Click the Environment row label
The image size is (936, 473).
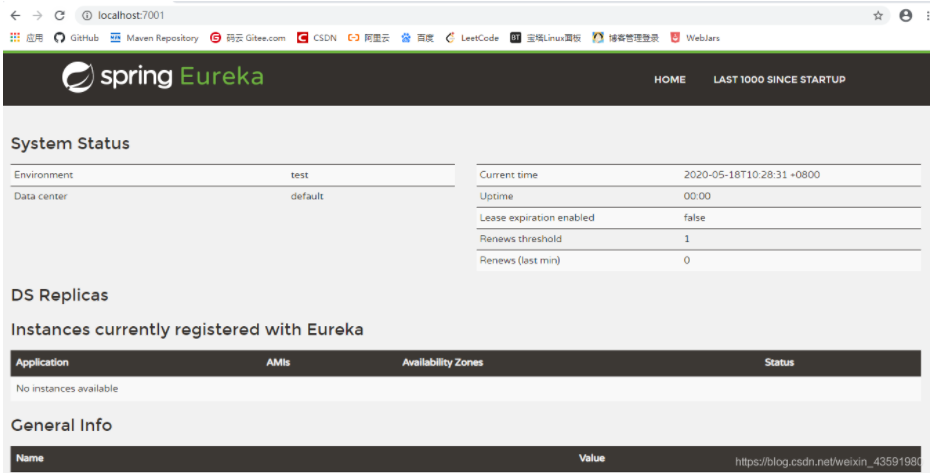coord(44,175)
